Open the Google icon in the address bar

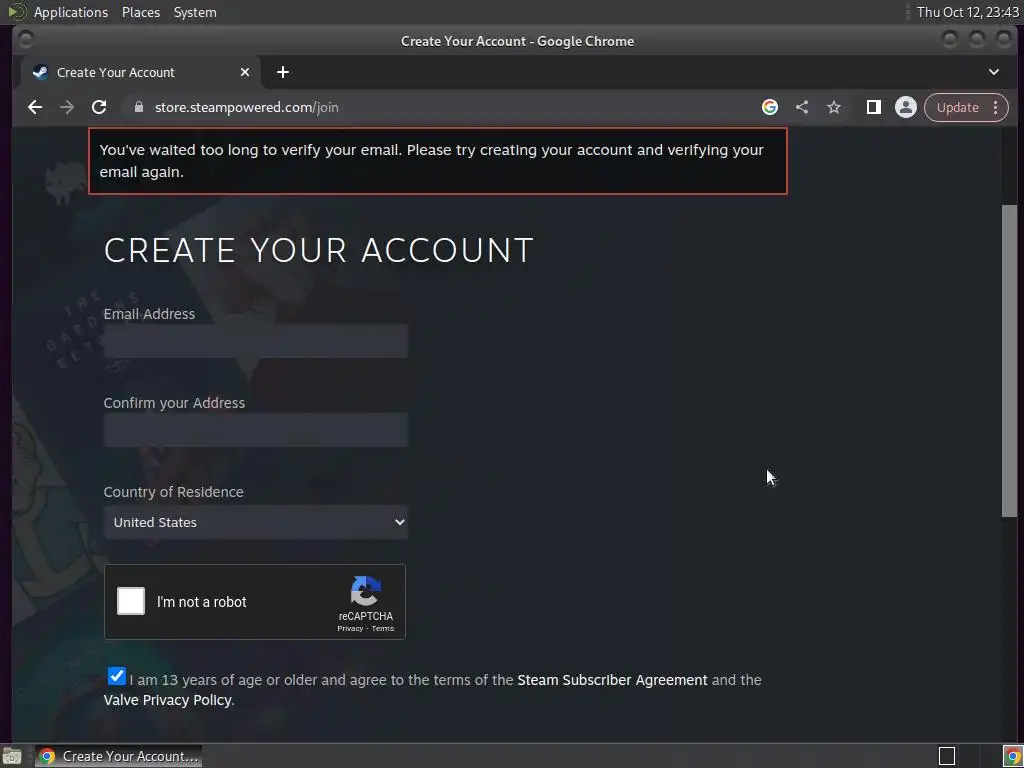point(770,107)
